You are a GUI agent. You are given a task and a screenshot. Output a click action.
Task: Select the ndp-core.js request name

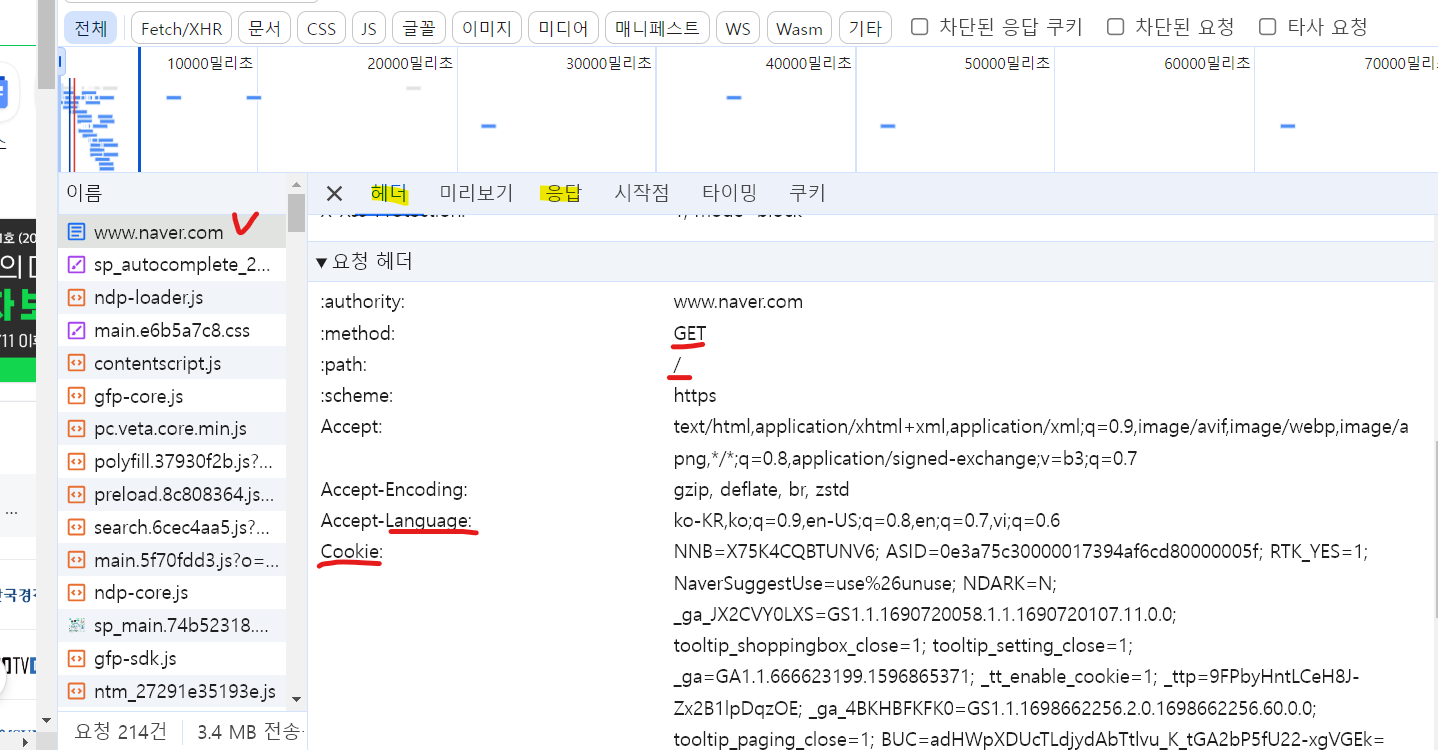[x=141, y=592]
